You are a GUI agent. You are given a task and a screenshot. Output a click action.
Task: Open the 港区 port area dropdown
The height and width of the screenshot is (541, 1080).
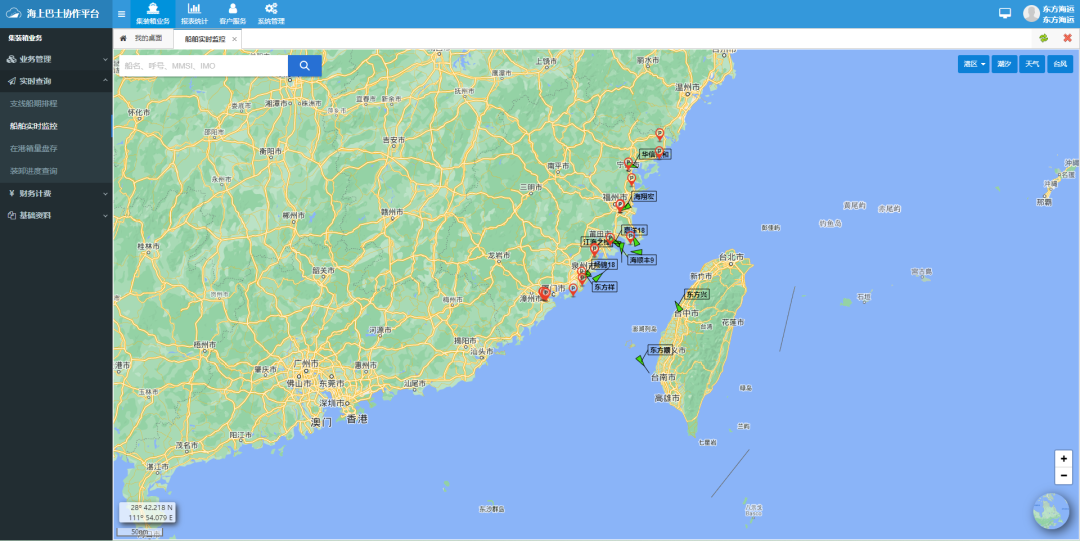point(973,64)
